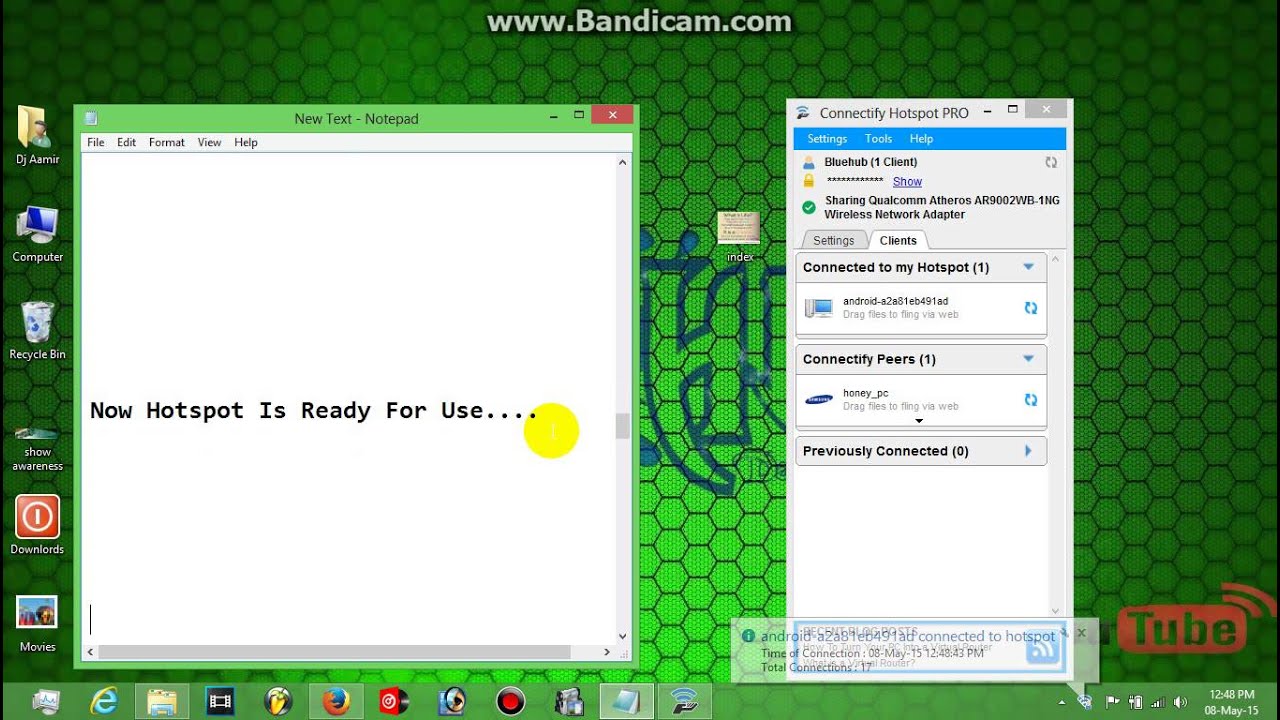Click the Notepad vertical scrollbar thumb
This screenshot has height=720, width=1280.
(623, 426)
